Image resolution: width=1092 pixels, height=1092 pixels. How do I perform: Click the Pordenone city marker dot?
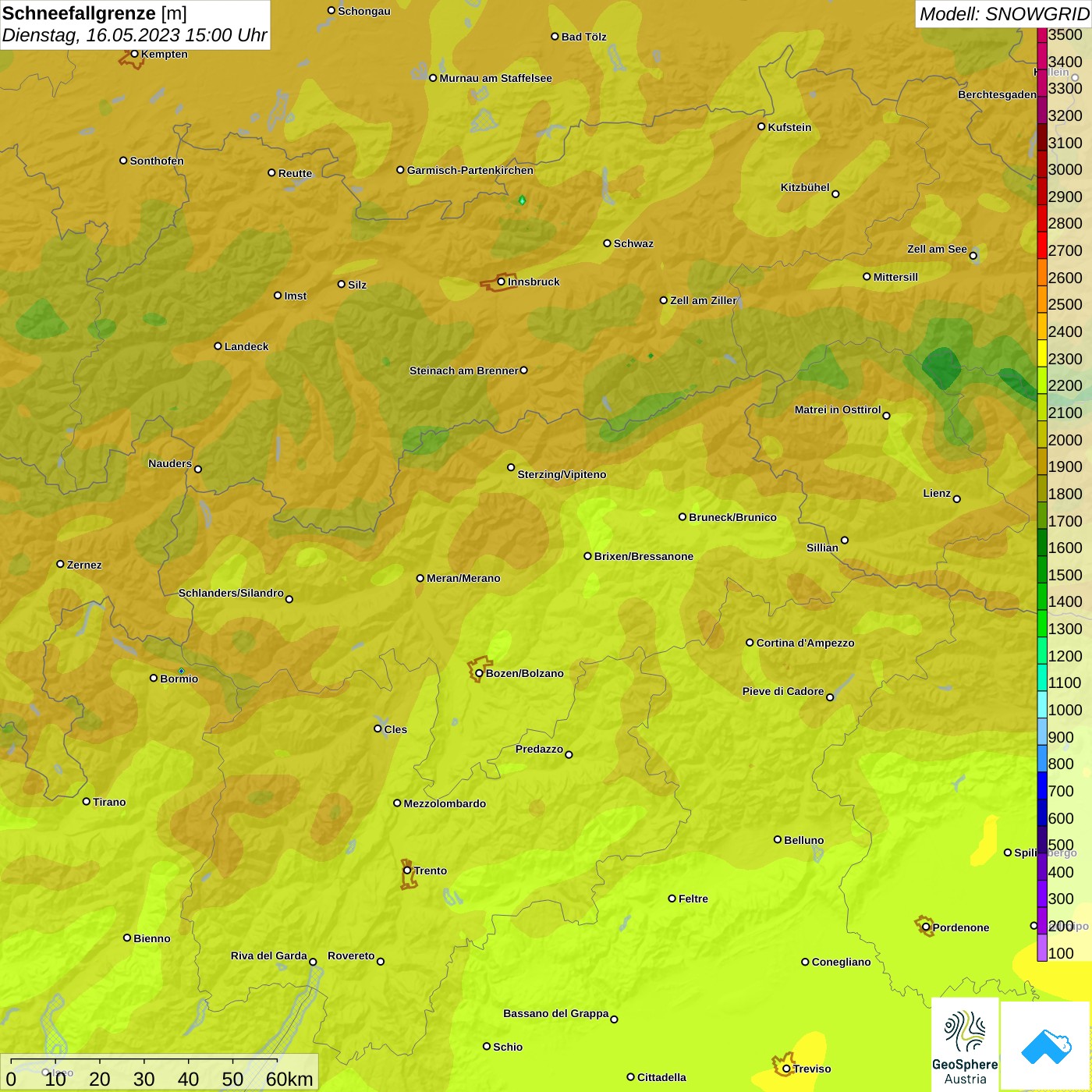tap(926, 927)
